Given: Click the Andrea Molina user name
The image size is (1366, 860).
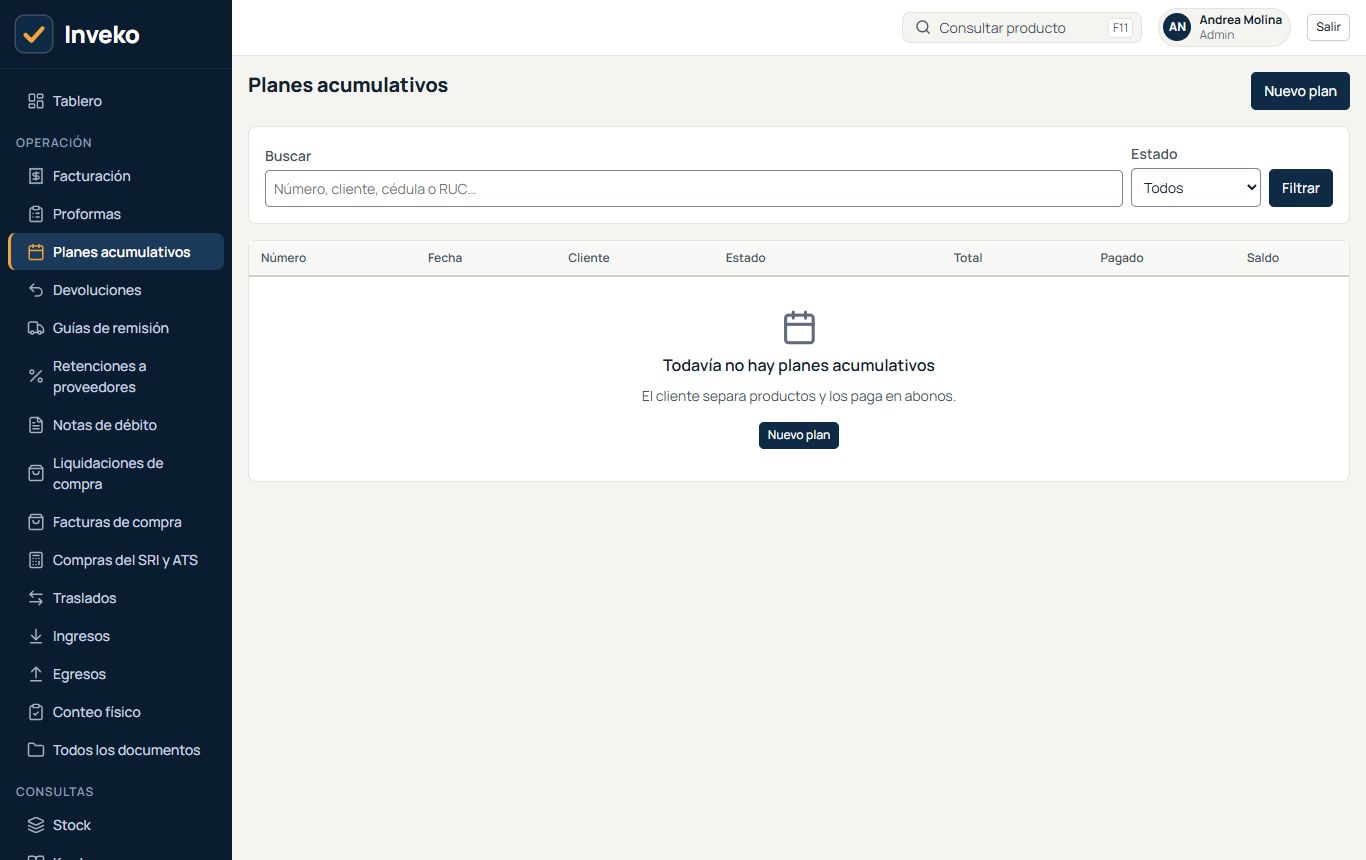Looking at the screenshot, I should point(1240,20).
